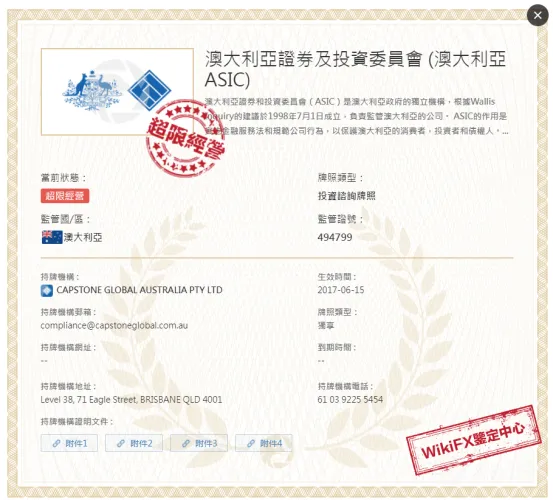Close the license certificate popup
Image resolution: width=554 pixels, height=500 pixels.
[537, 15]
